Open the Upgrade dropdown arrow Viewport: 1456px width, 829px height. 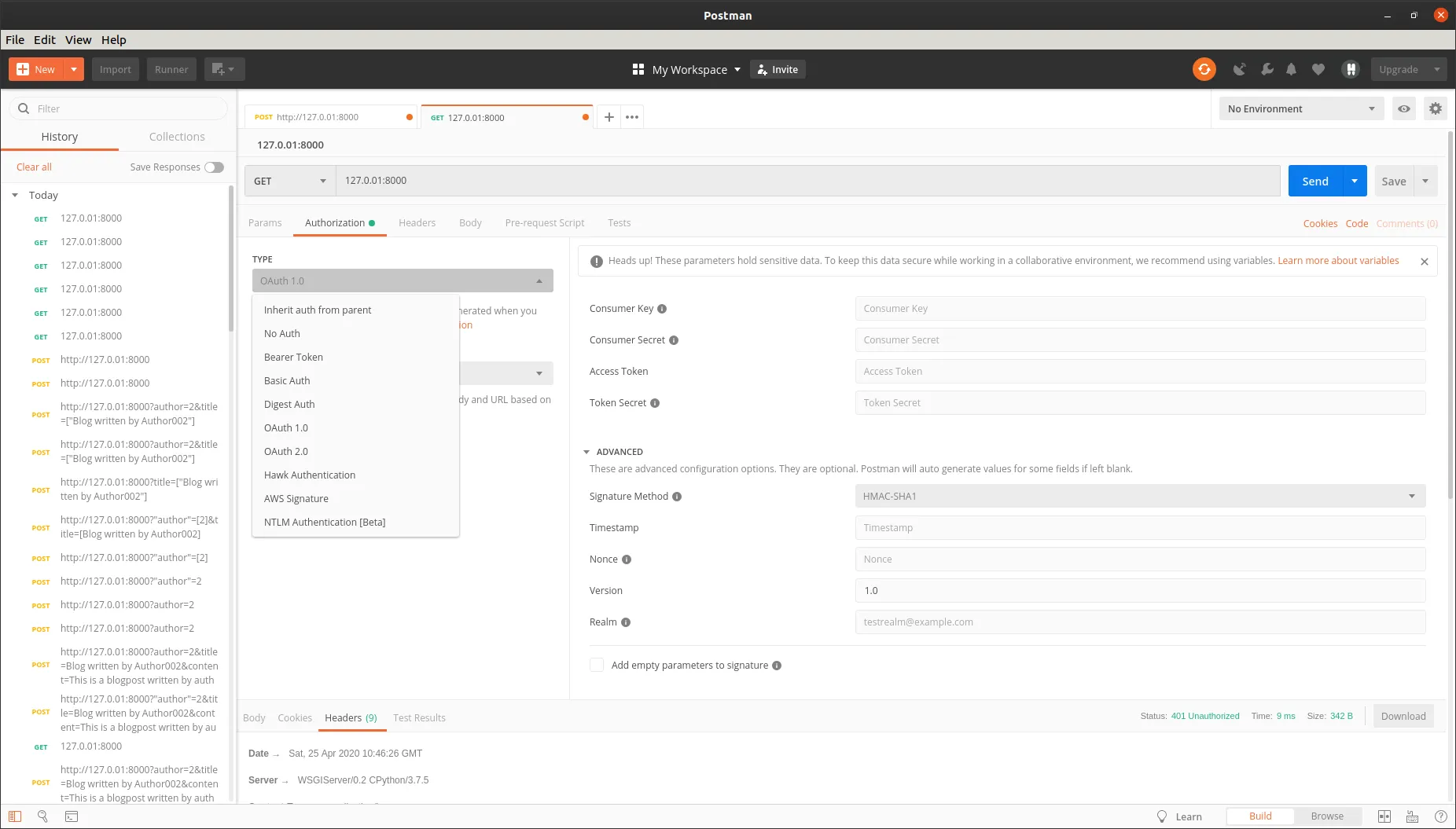click(x=1437, y=69)
